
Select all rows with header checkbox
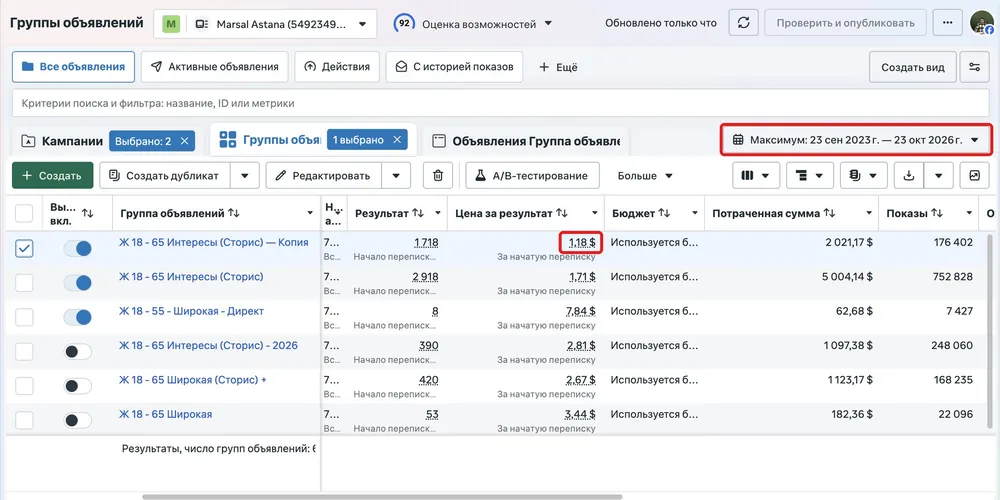(x=24, y=213)
